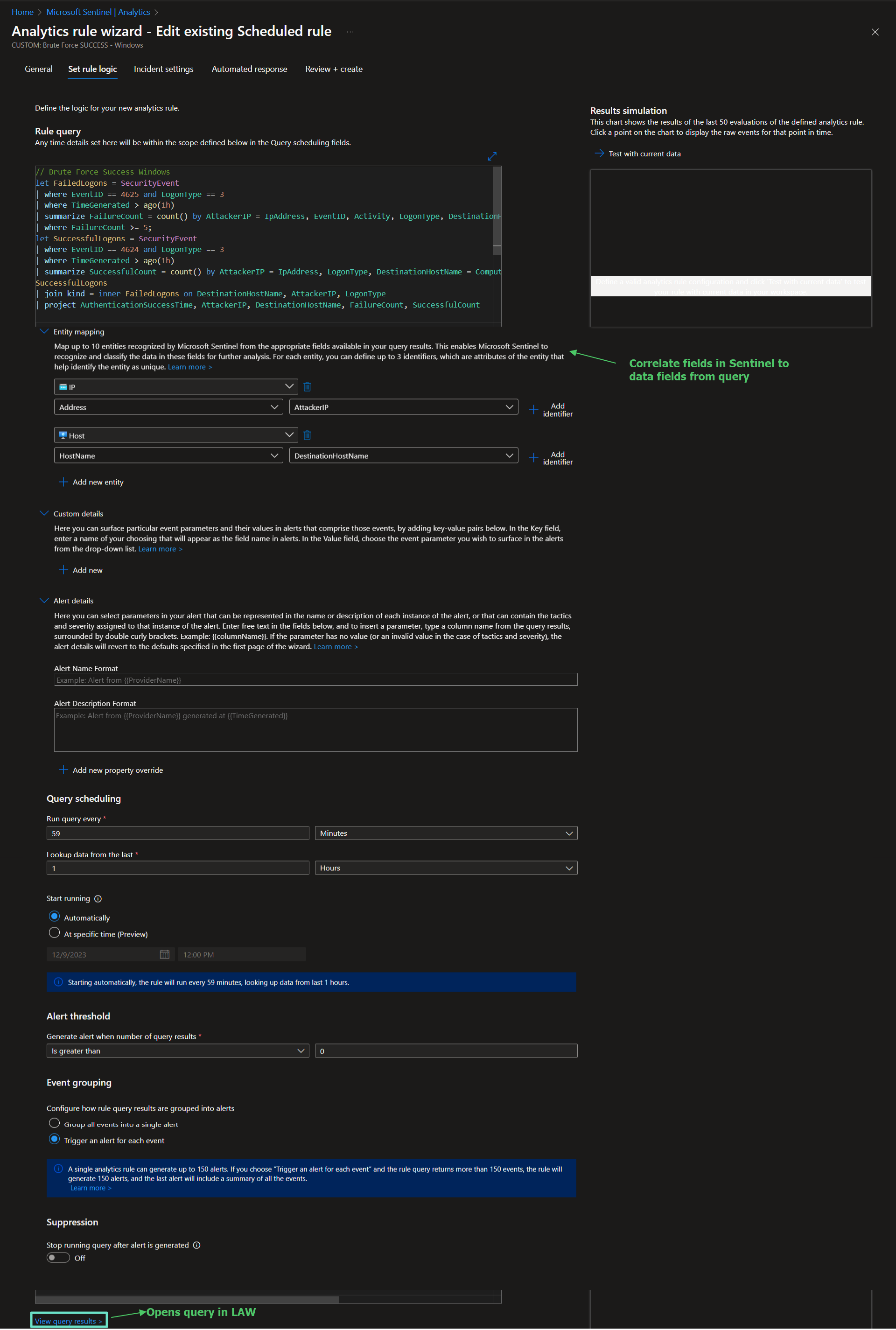Open the Minutes unit dropdown
Screen dimensions: 896x1330
click(x=446, y=833)
